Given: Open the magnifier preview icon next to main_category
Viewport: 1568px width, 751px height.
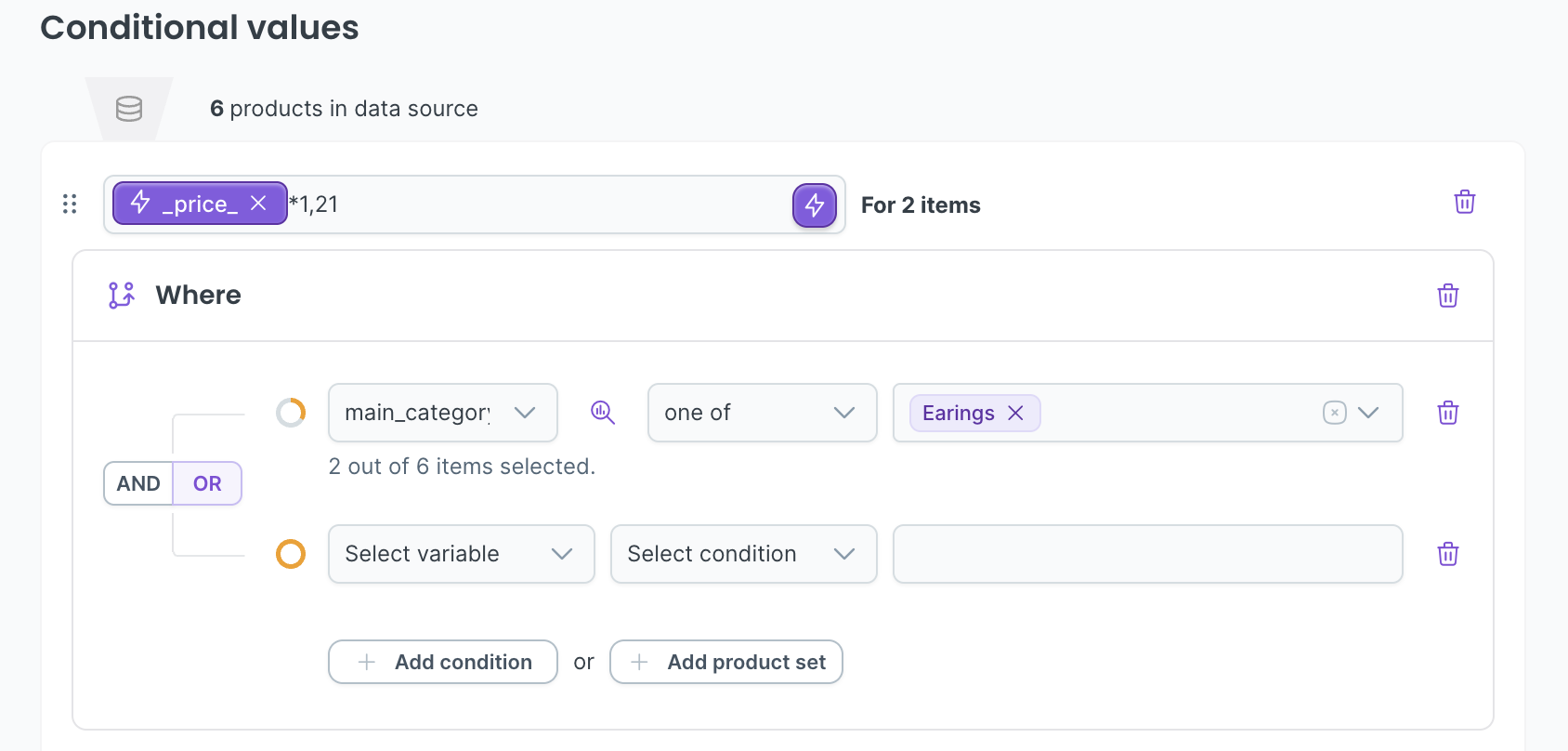Looking at the screenshot, I should click(x=603, y=413).
